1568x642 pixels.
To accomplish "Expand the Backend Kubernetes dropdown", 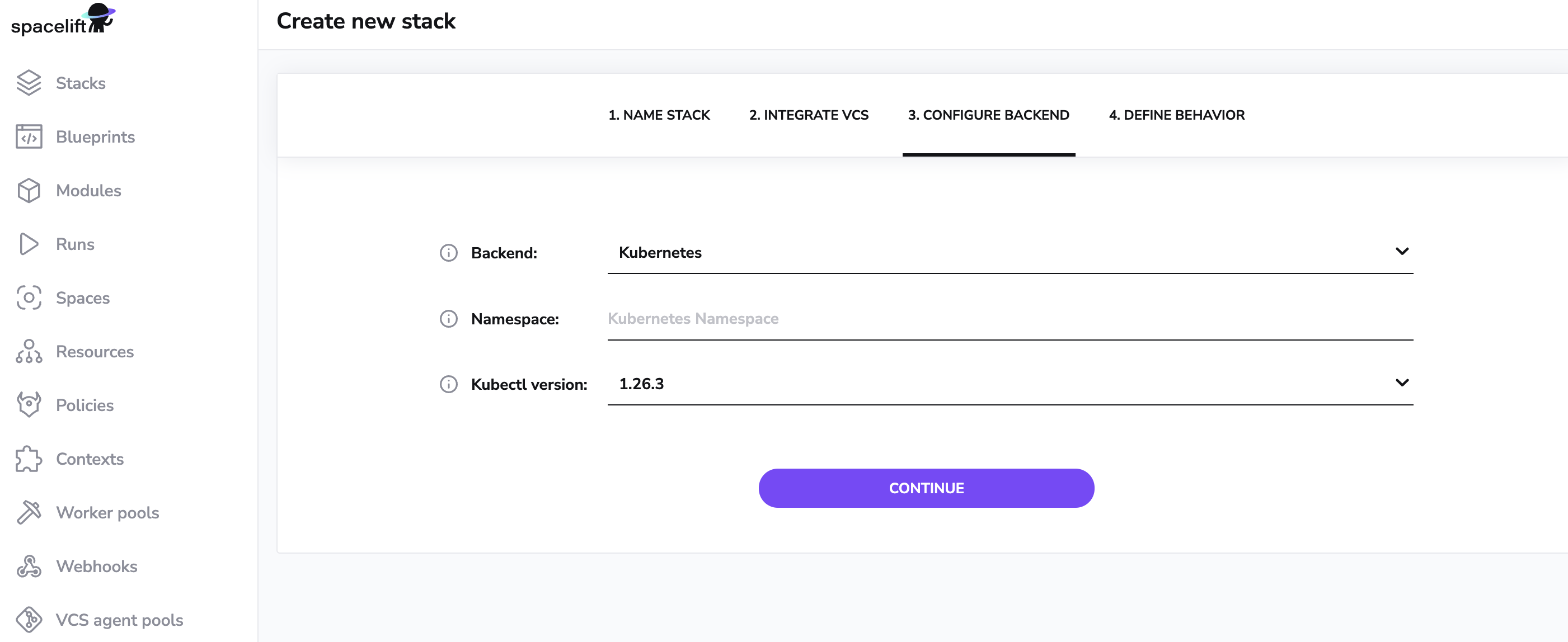I will pyautogui.click(x=1009, y=253).
